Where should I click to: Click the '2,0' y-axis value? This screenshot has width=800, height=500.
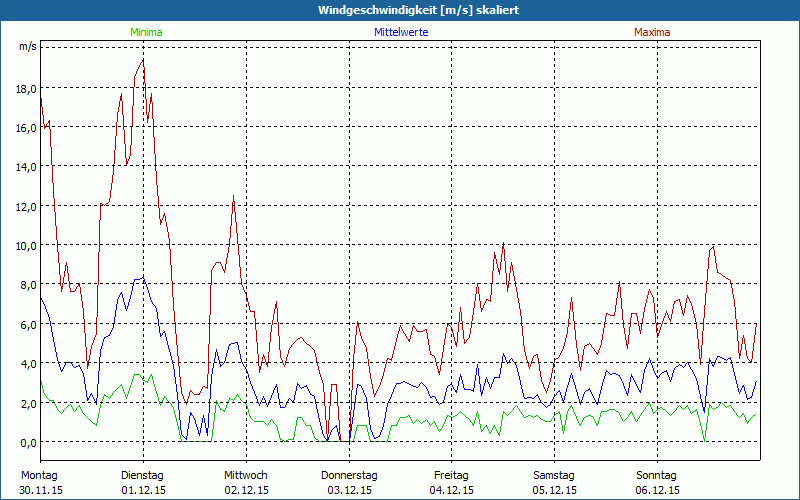point(29,404)
